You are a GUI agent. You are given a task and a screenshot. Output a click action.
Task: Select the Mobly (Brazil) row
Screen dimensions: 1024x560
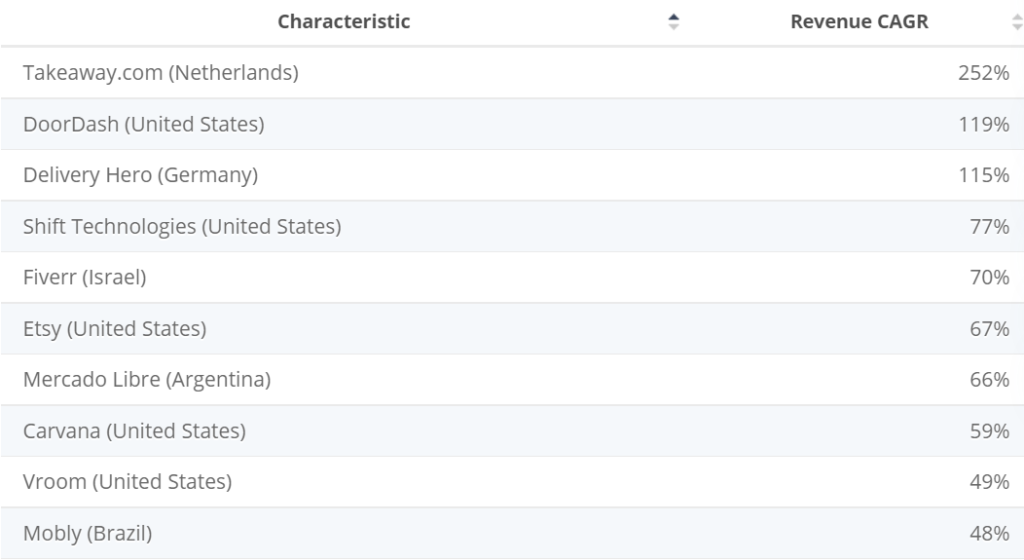click(x=88, y=533)
